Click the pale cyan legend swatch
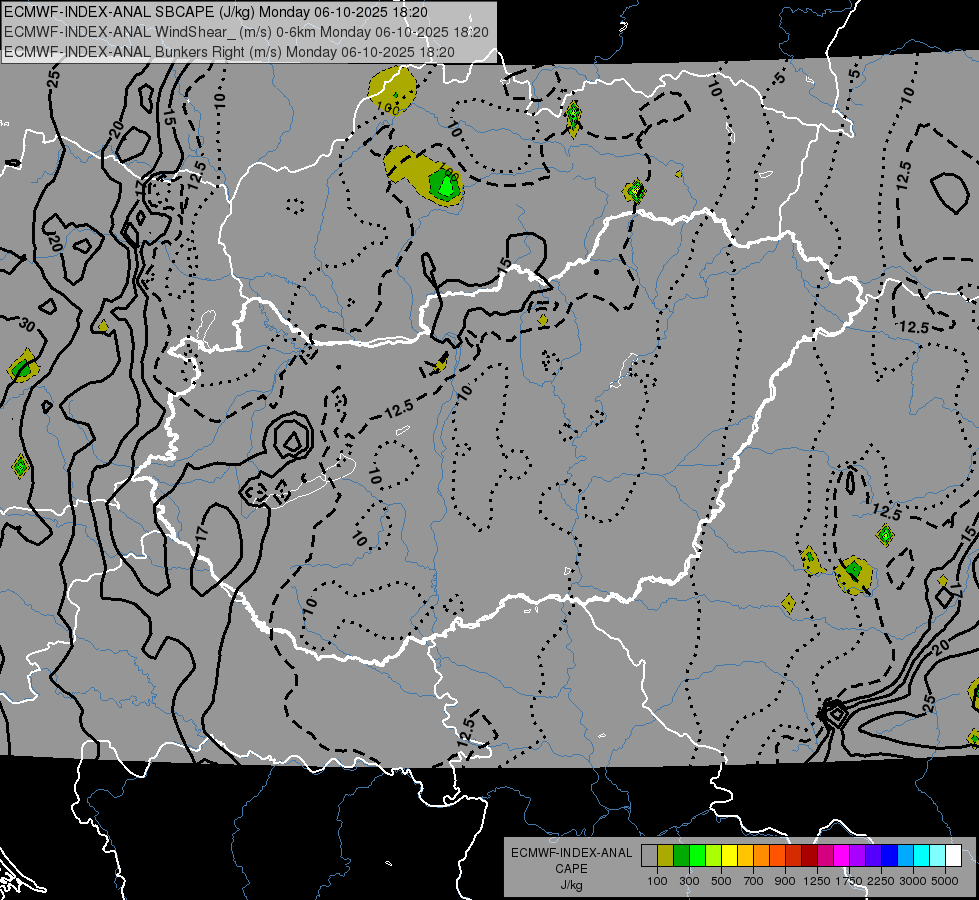This screenshot has height=900, width=979. point(938,856)
